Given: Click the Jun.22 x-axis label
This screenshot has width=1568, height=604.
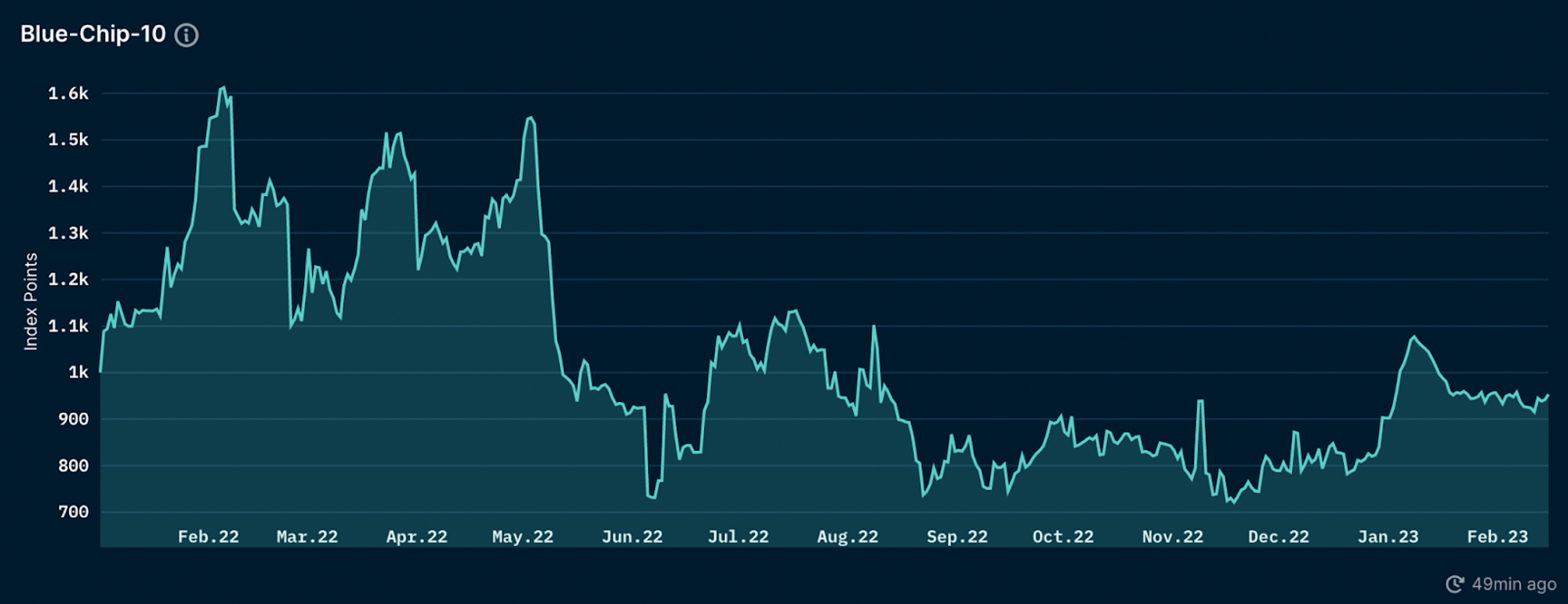Looking at the screenshot, I should pos(633,537).
